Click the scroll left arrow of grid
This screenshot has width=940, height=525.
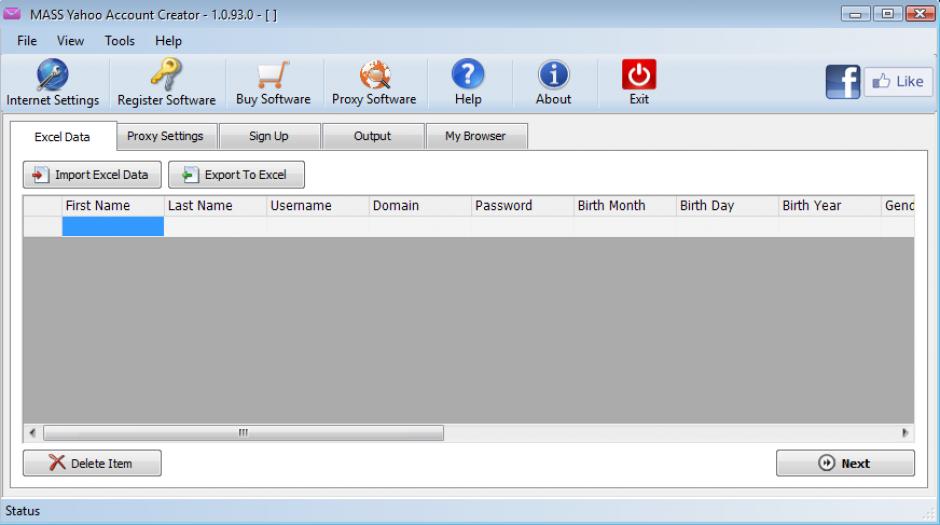32,433
